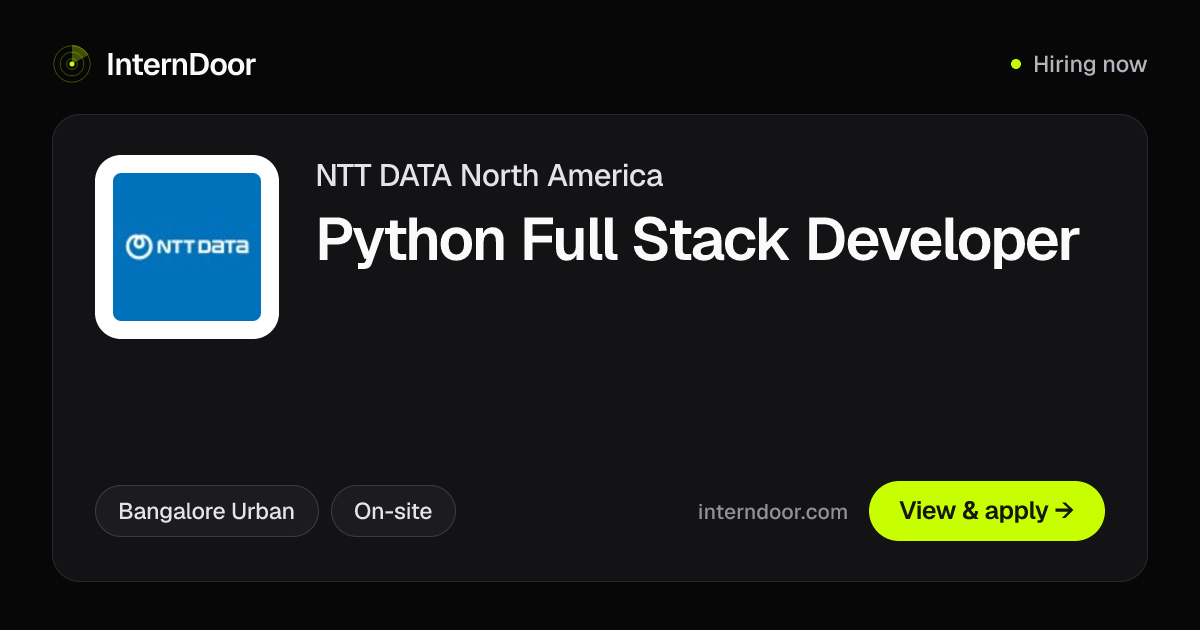Select the NTT DATA North America company name
The height and width of the screenshot is (630, 1200).
coord(489,176)
